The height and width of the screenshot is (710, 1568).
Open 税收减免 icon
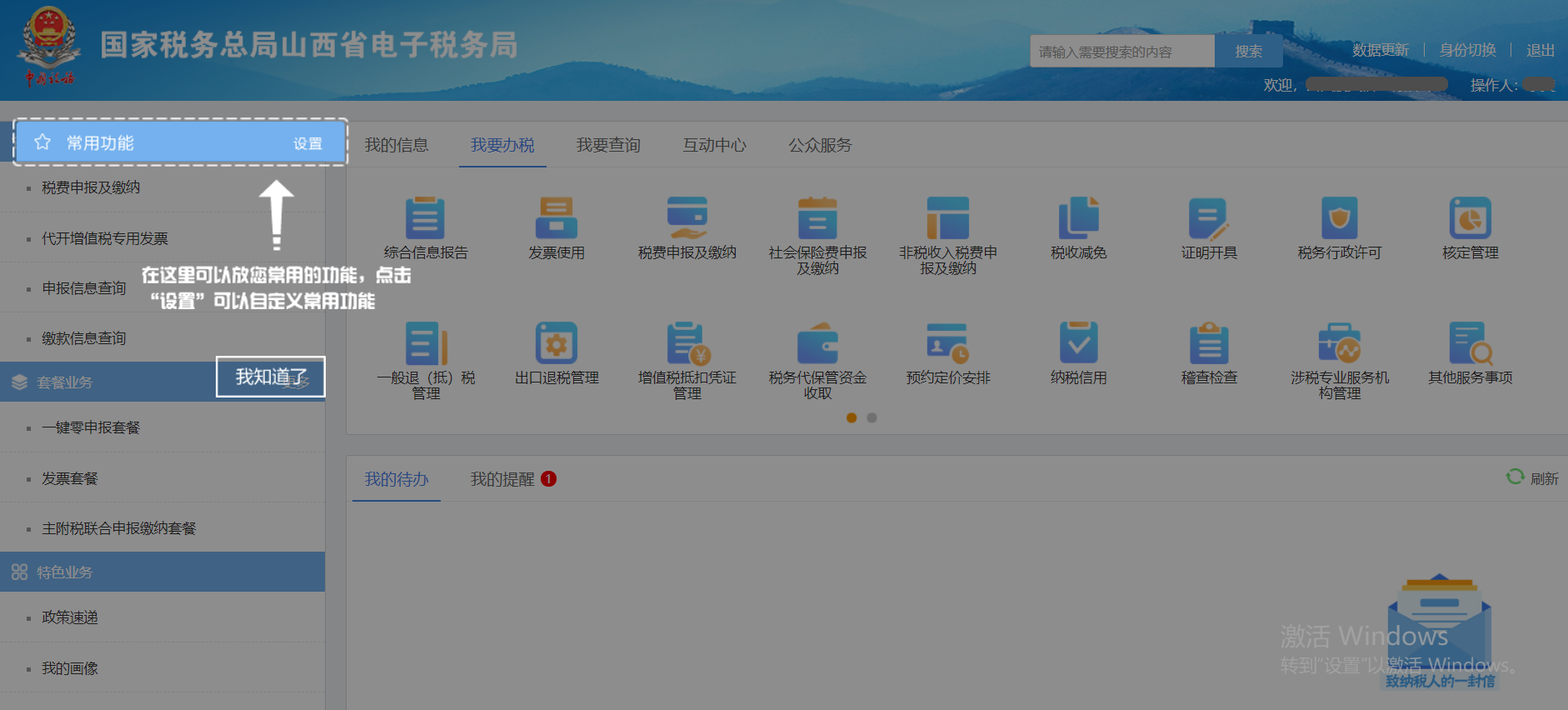click(1079, 219)
